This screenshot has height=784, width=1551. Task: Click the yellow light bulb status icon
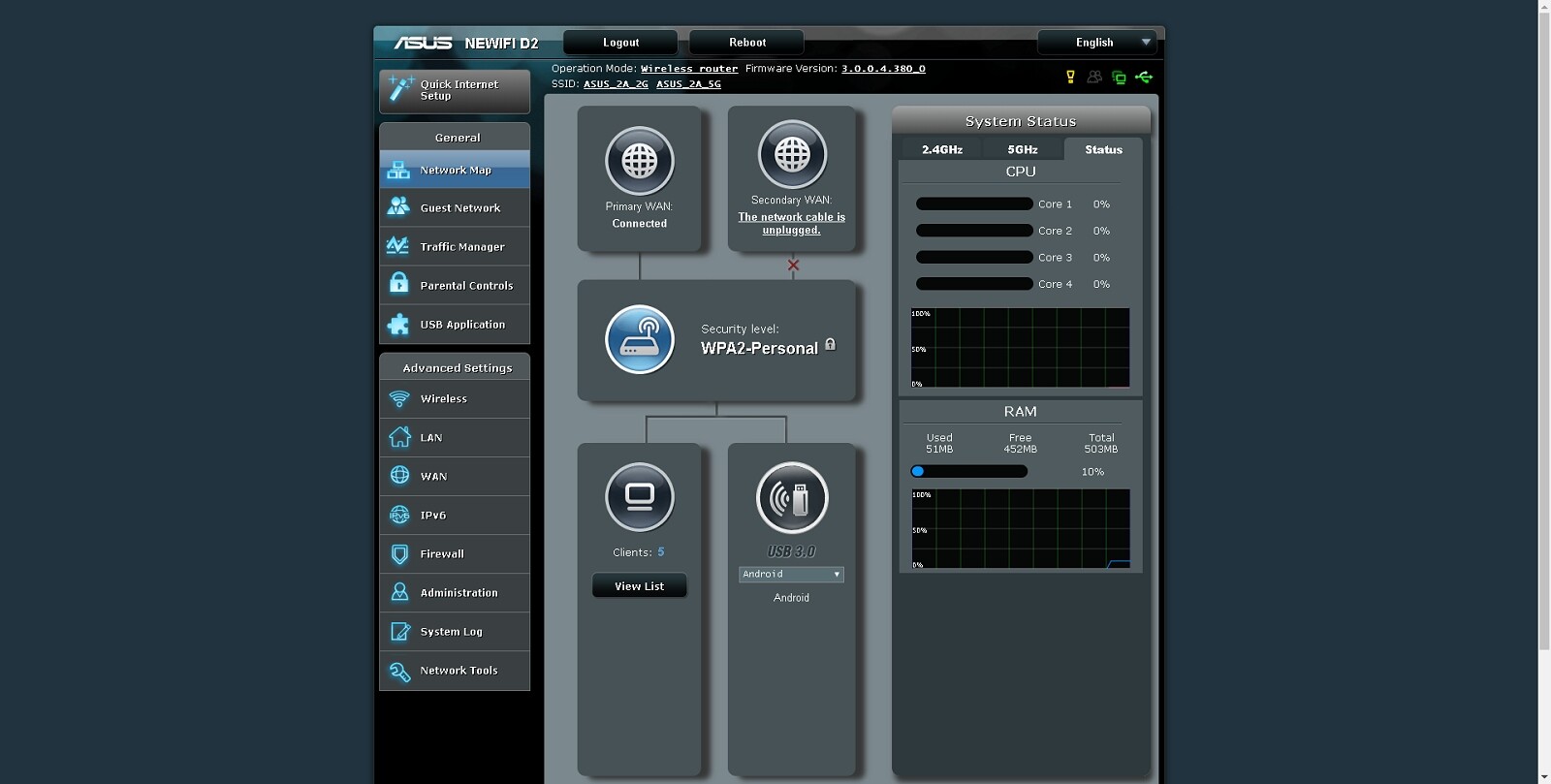pos(1070,77)
